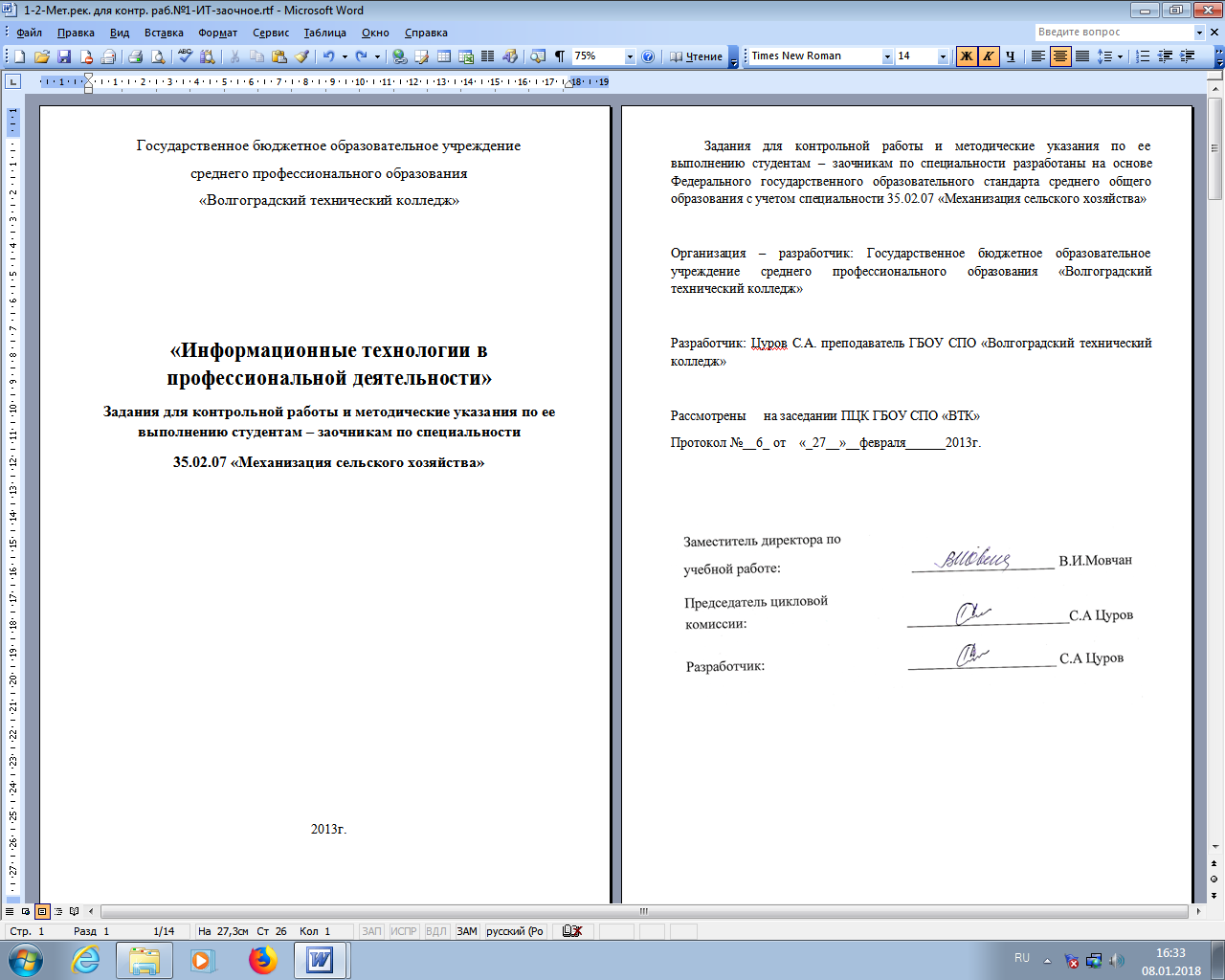This screenshot has height=980, width=1225.
Task: Click the language indicator русский
Action: point(515,931)
